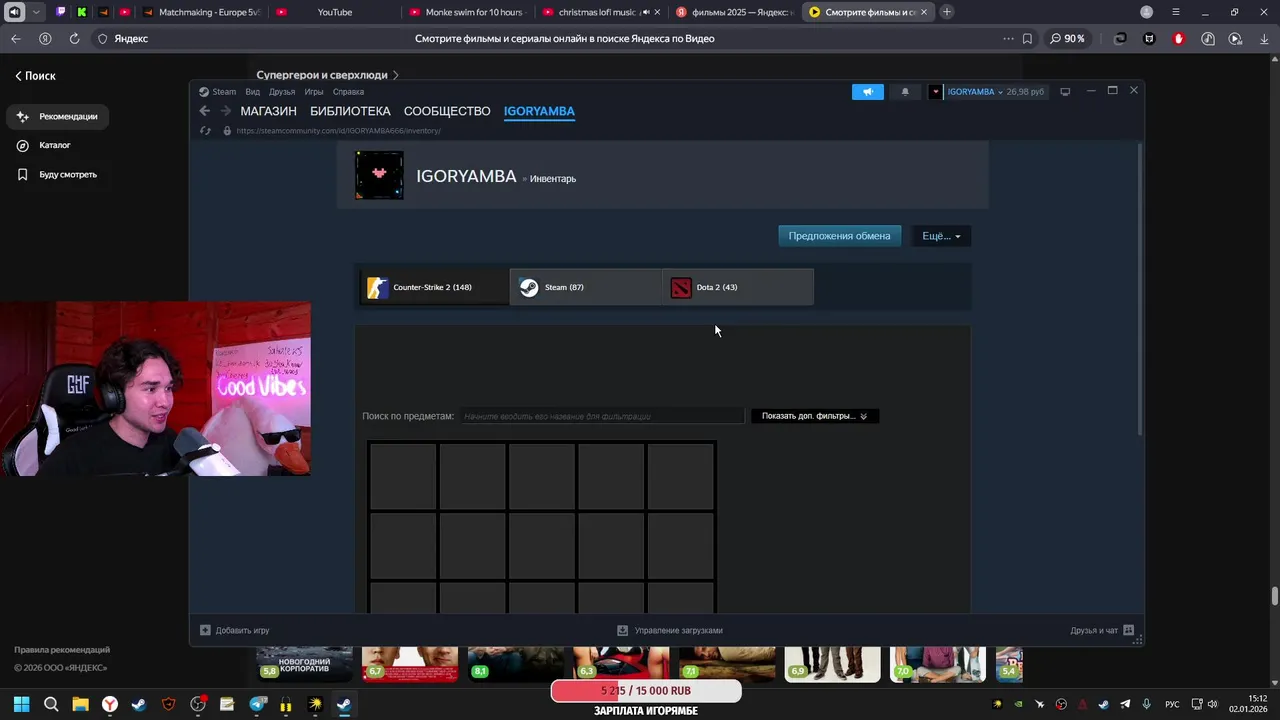The height and width of the screenshot is (720, 1280).
Task: Open Yandex Browser from taskbar
Action: tap(110, 704)
